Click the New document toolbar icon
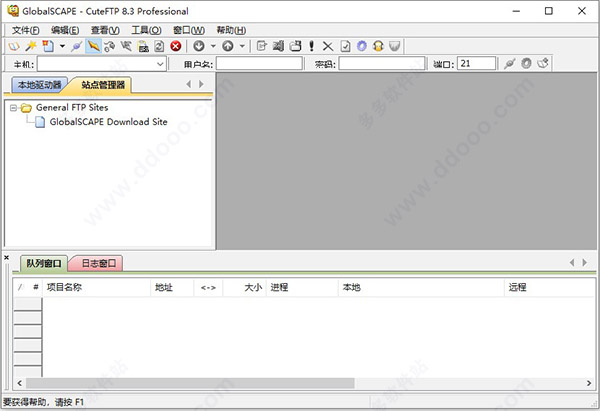Image resolution: width=600 pixels, height=411 pixels. 48,46
